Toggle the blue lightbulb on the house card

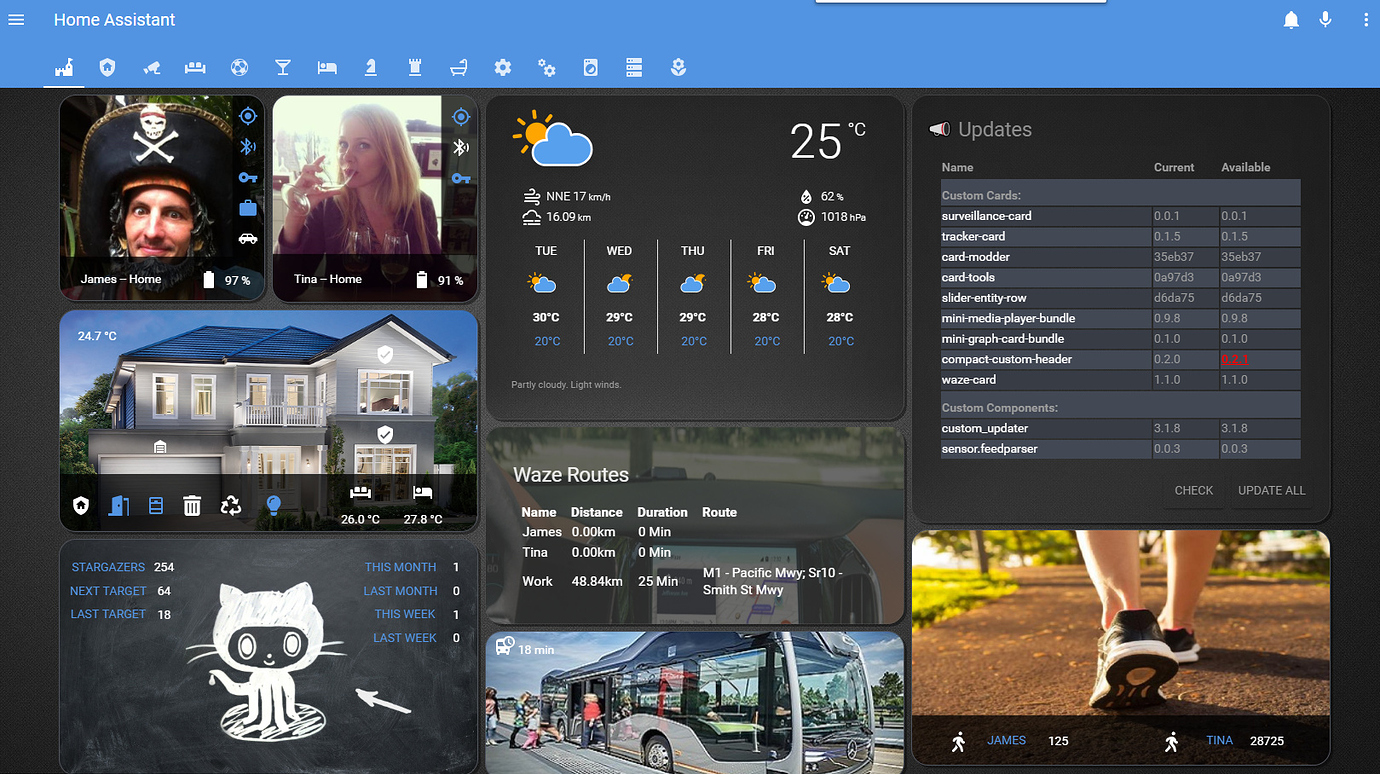[x=273, y=506]
